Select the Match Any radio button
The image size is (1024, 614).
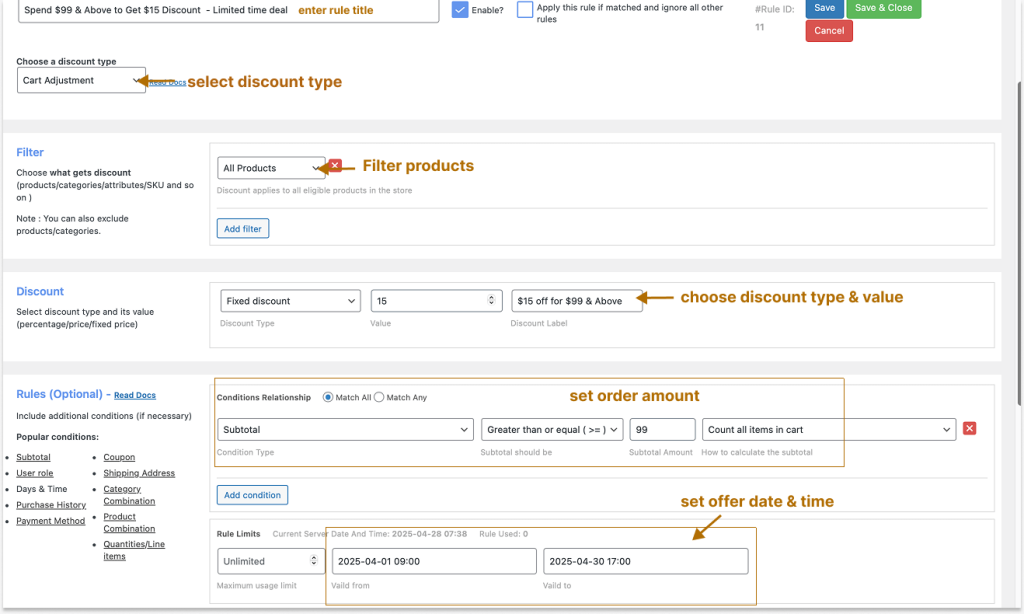tap(379, 397)
